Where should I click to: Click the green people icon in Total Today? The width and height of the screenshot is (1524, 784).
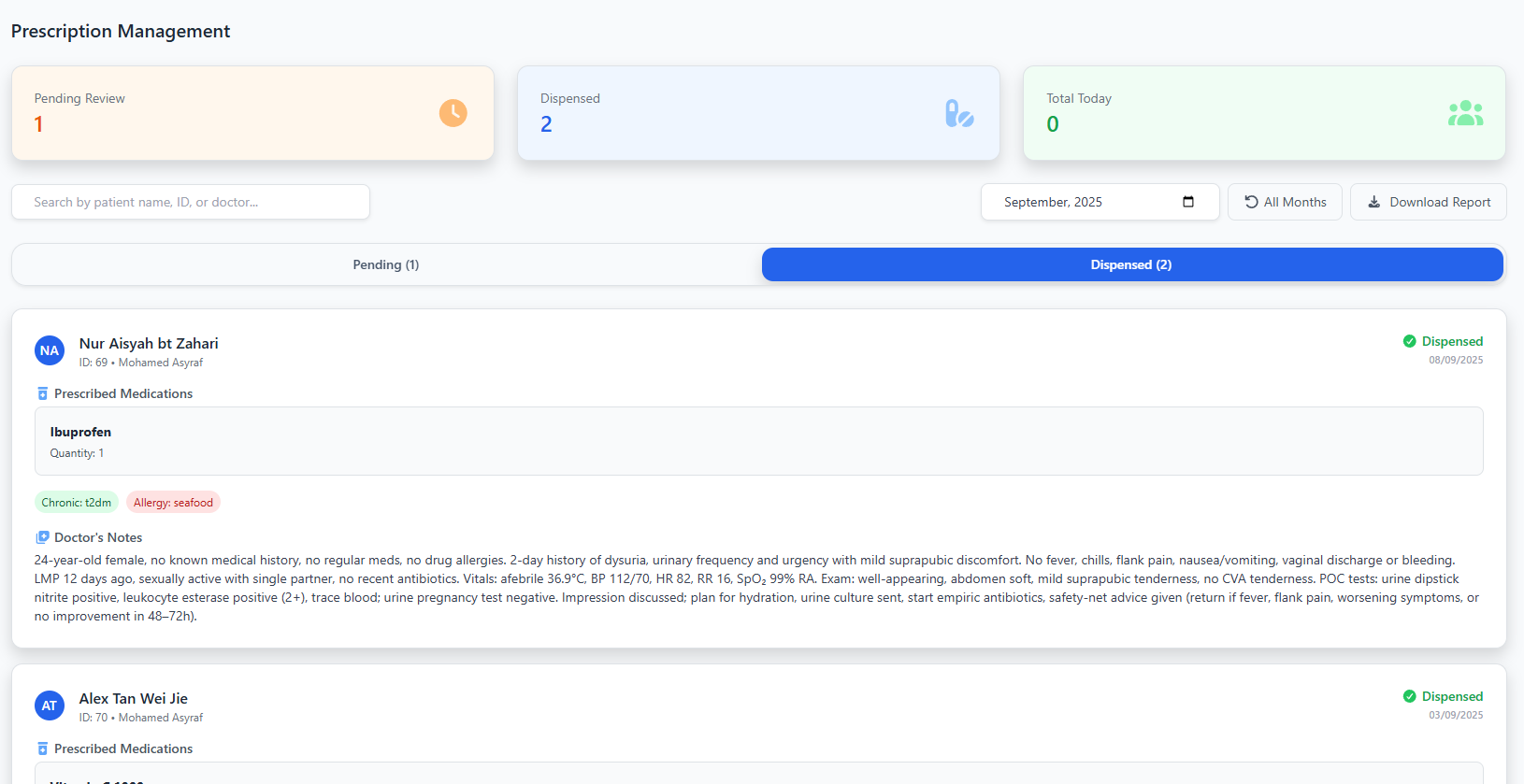(1465, 113)
